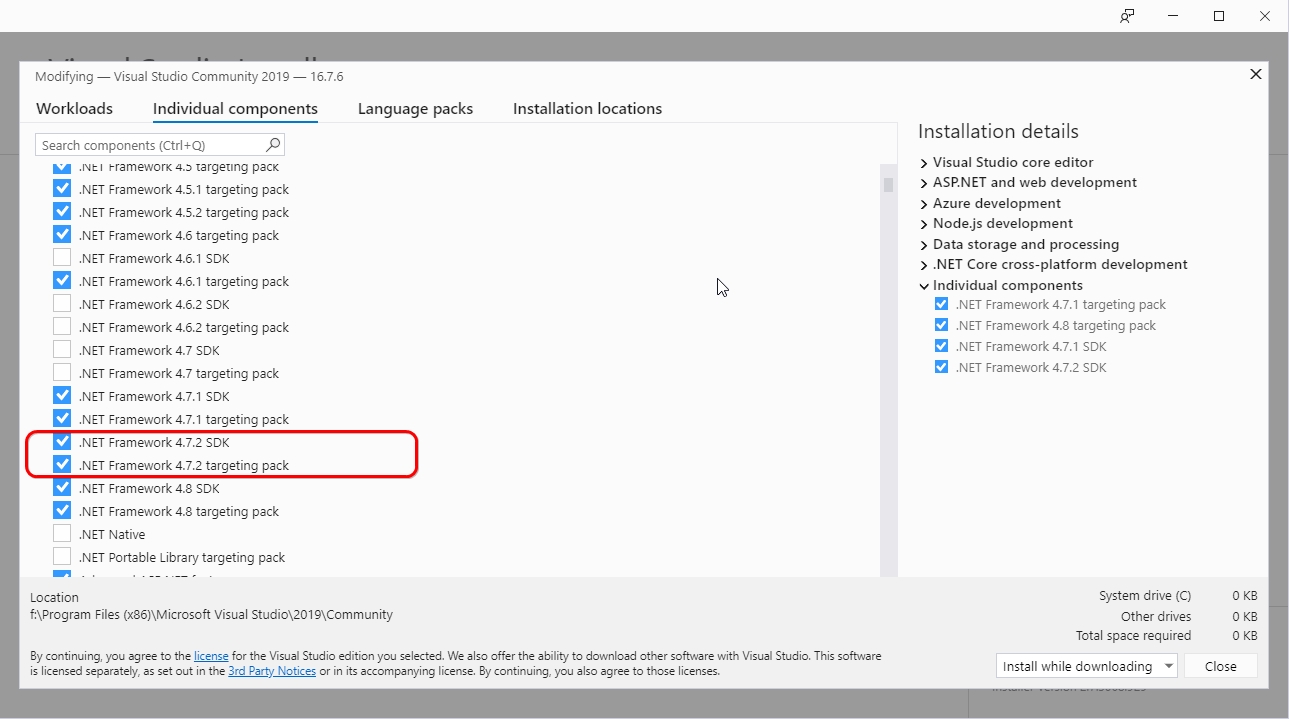Uncheck .NET Framework 4.5.2 targeting pack
The height and width of the screenshot is (719, 1289).
click(x=62, y=212)
